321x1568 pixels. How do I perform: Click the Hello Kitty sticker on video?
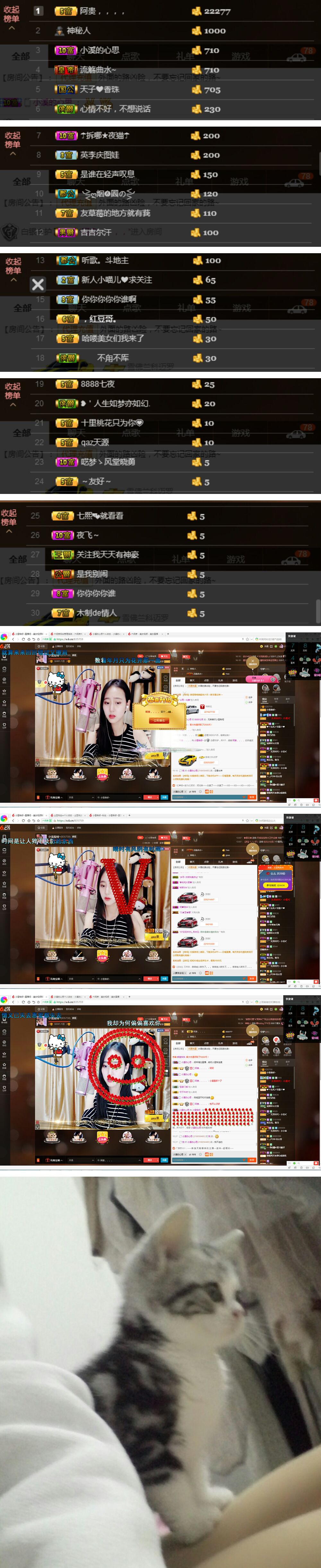pos(56,684)
